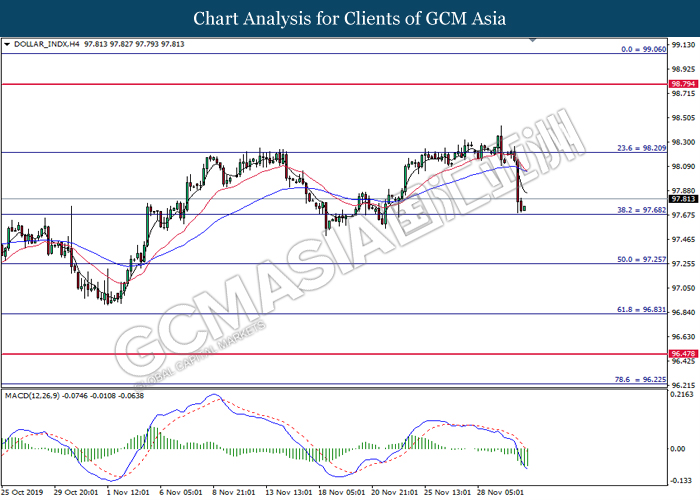
Task: Click the red 98.794 resistance price tag
Action: (682, 84)
